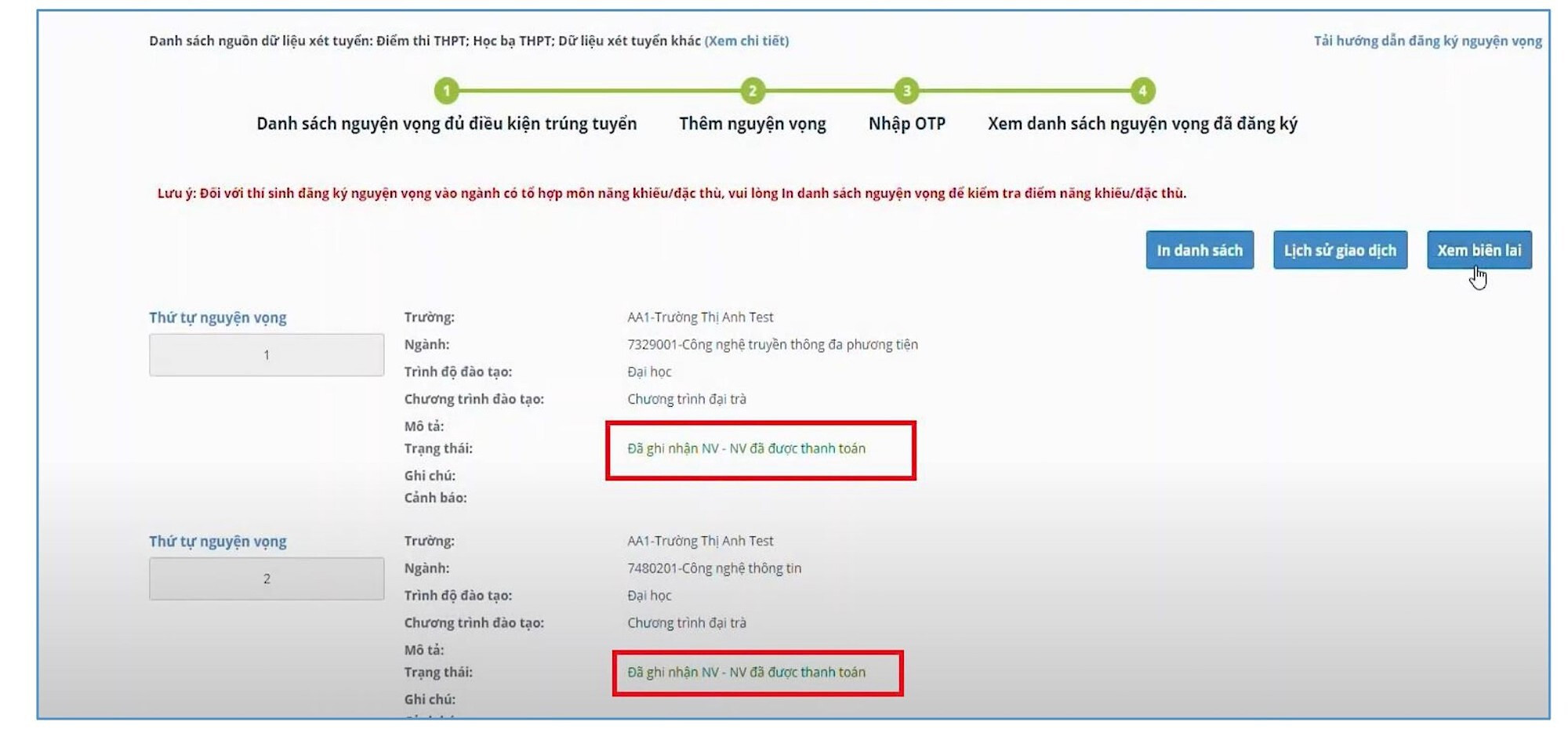Screen dimensions: 1568x740
Task: Click status text of first nguyện vọng
Action: pos(746,448)
